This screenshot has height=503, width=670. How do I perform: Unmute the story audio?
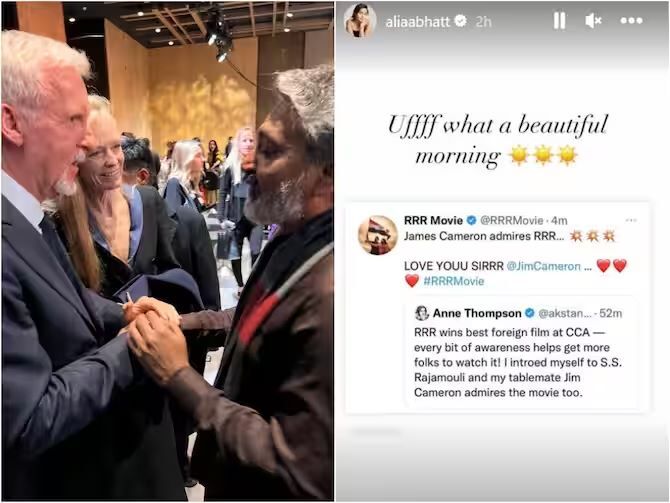(x=594, y=21)
